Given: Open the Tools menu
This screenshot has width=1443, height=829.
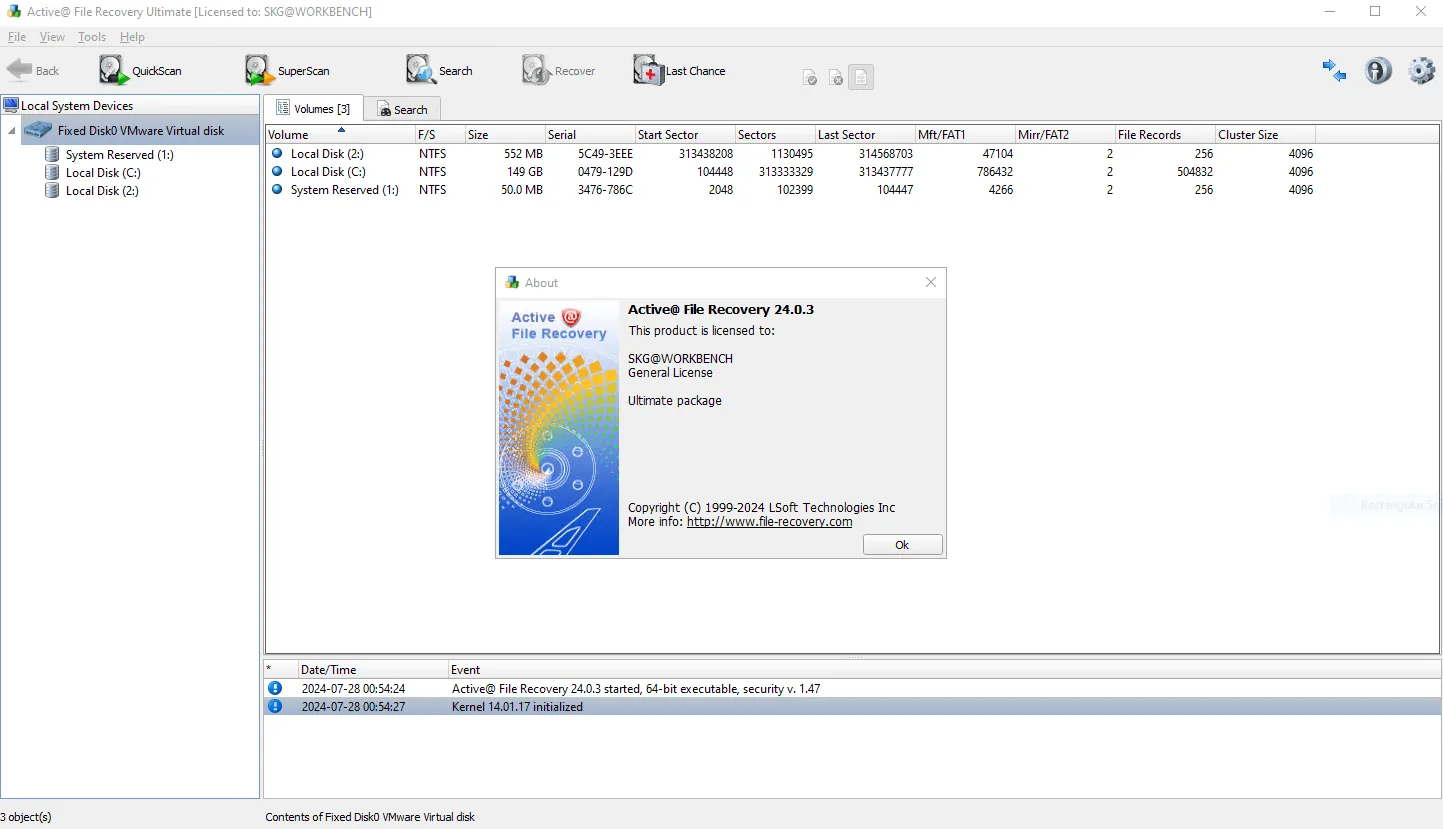Looking at the screenshot, I should (x=92, y=37).
